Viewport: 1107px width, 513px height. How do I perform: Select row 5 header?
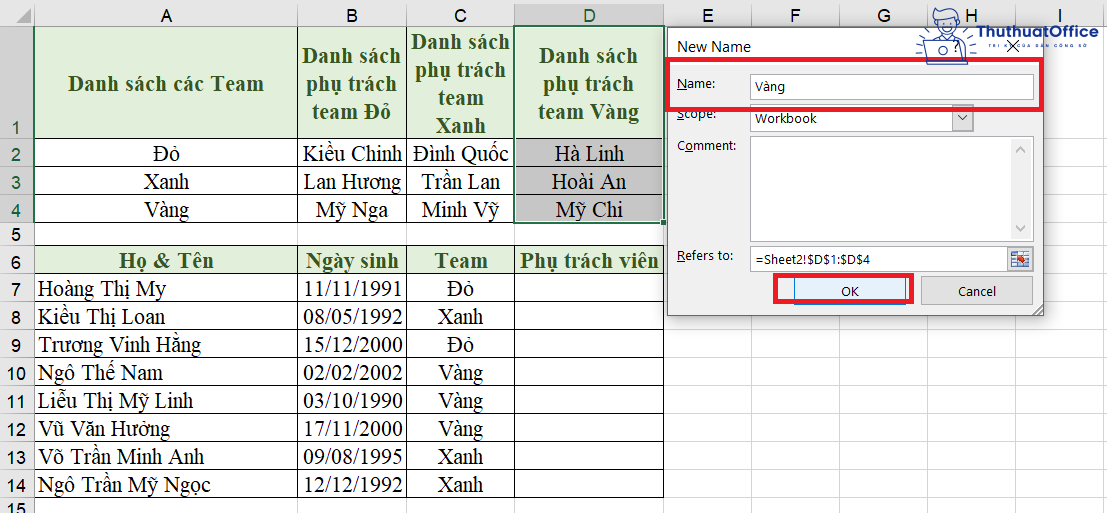17,234
